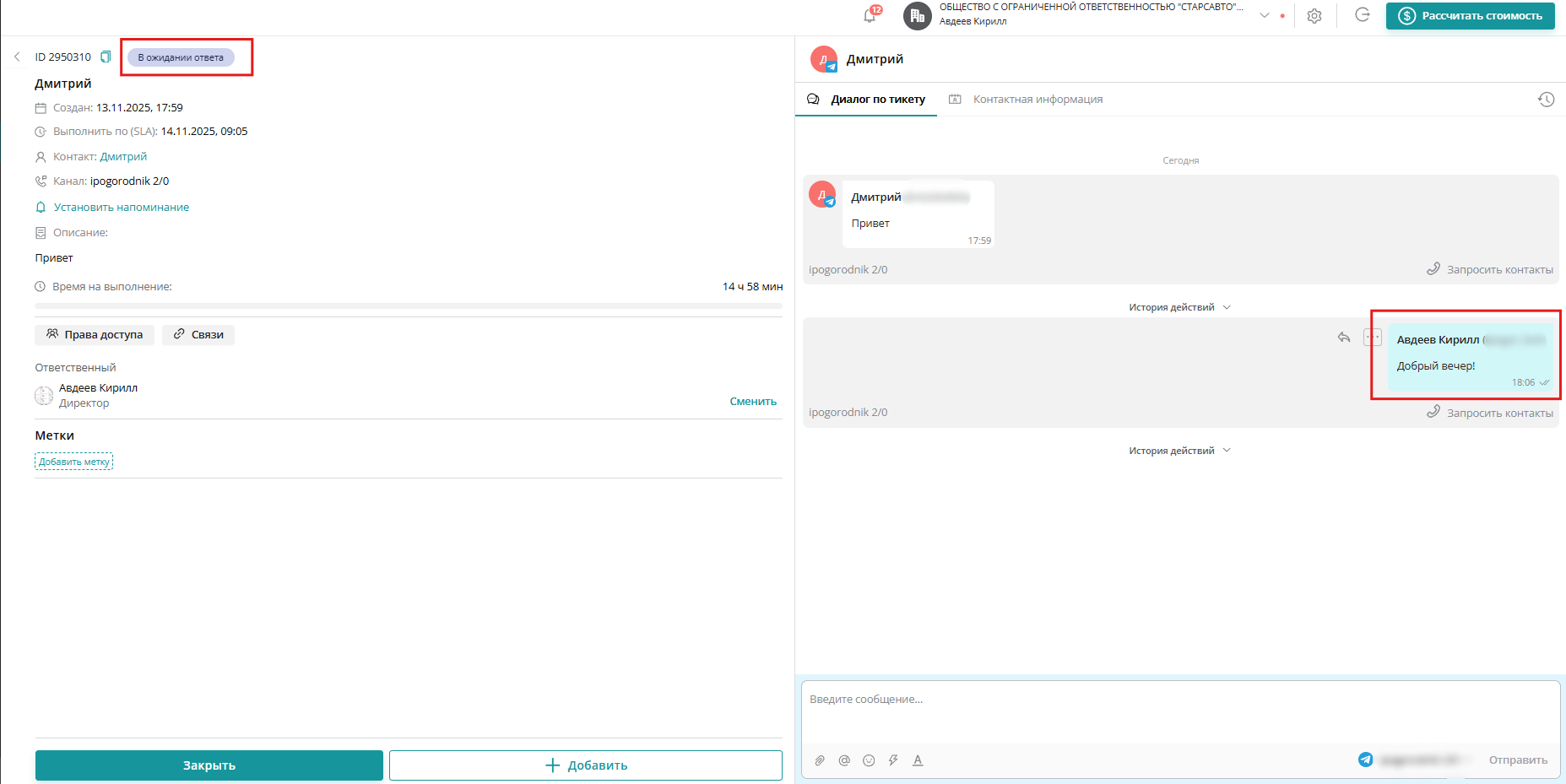Switch to Диалог по тикету tab
Image resolution: width=1566 pixels, height=784 pixels.
click(866, 99)
